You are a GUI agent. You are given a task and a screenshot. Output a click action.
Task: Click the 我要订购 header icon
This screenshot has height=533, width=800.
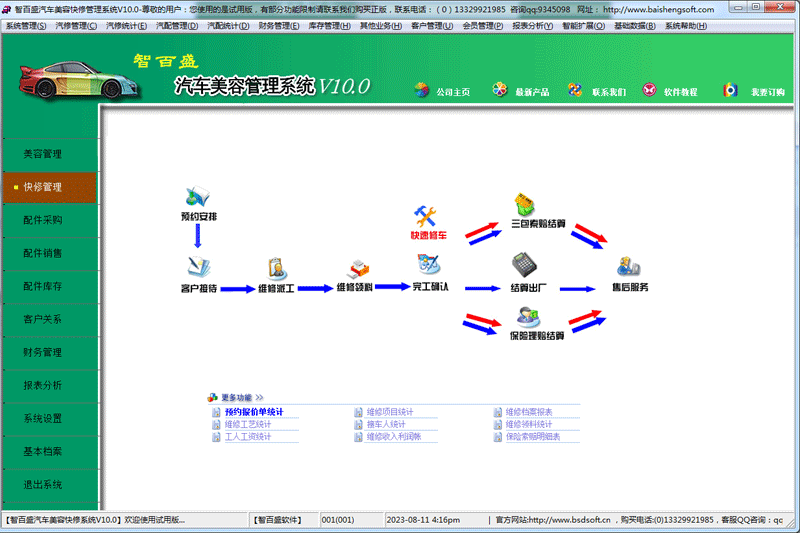point(730,90)
